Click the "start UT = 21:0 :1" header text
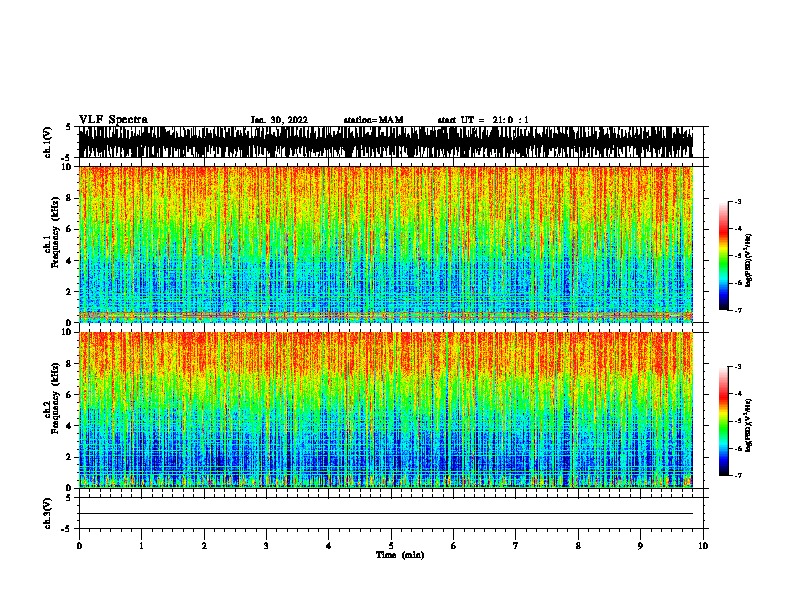The width and height of the screenshot is (792, 612). 482,120
